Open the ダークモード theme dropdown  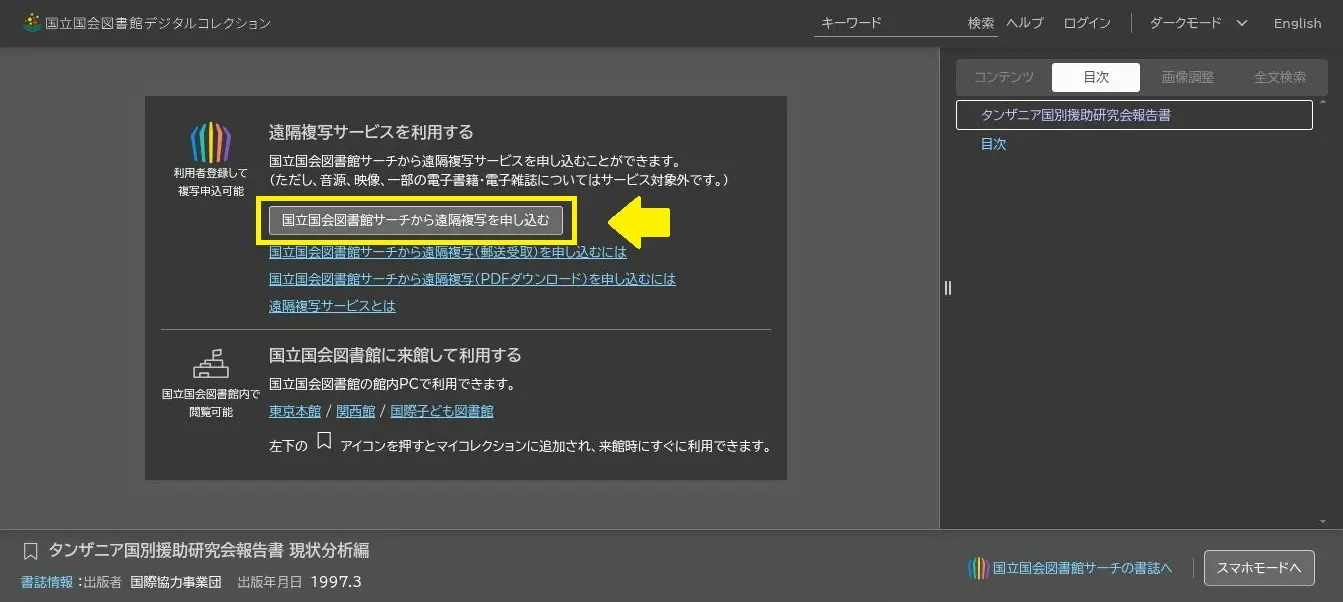[1198, 23]
